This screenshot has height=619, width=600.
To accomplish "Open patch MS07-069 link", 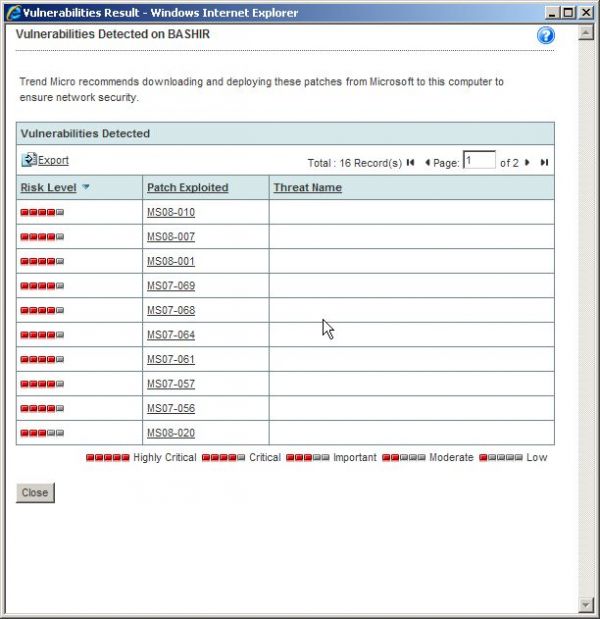I will pyautogui.click(x=171, y=286).
